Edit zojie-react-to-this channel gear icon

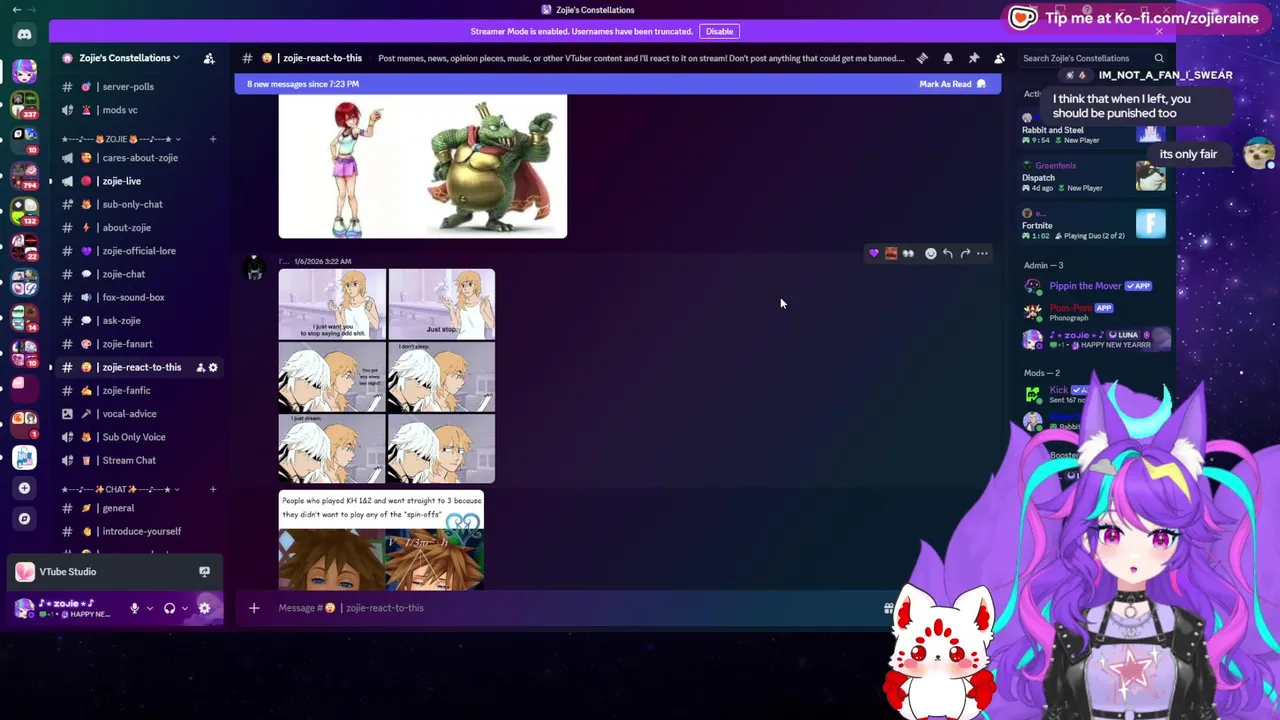[x=213, y=367]
